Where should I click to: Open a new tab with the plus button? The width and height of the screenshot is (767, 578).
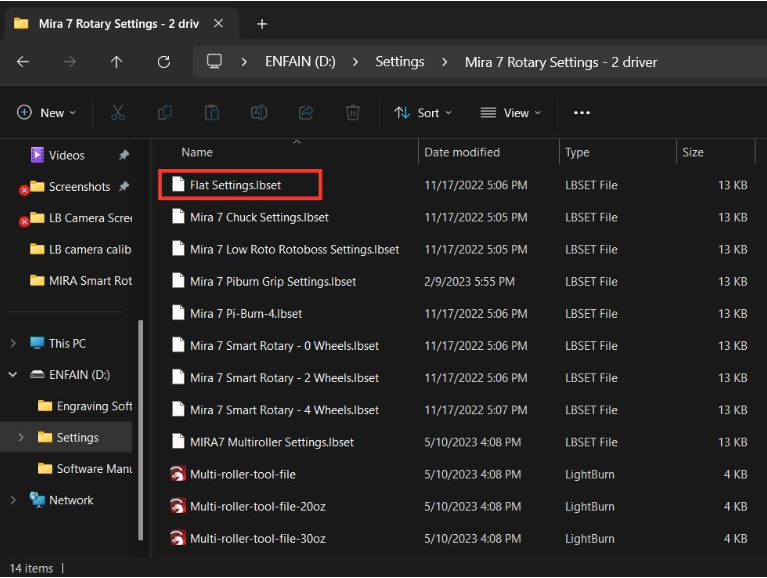262,24
